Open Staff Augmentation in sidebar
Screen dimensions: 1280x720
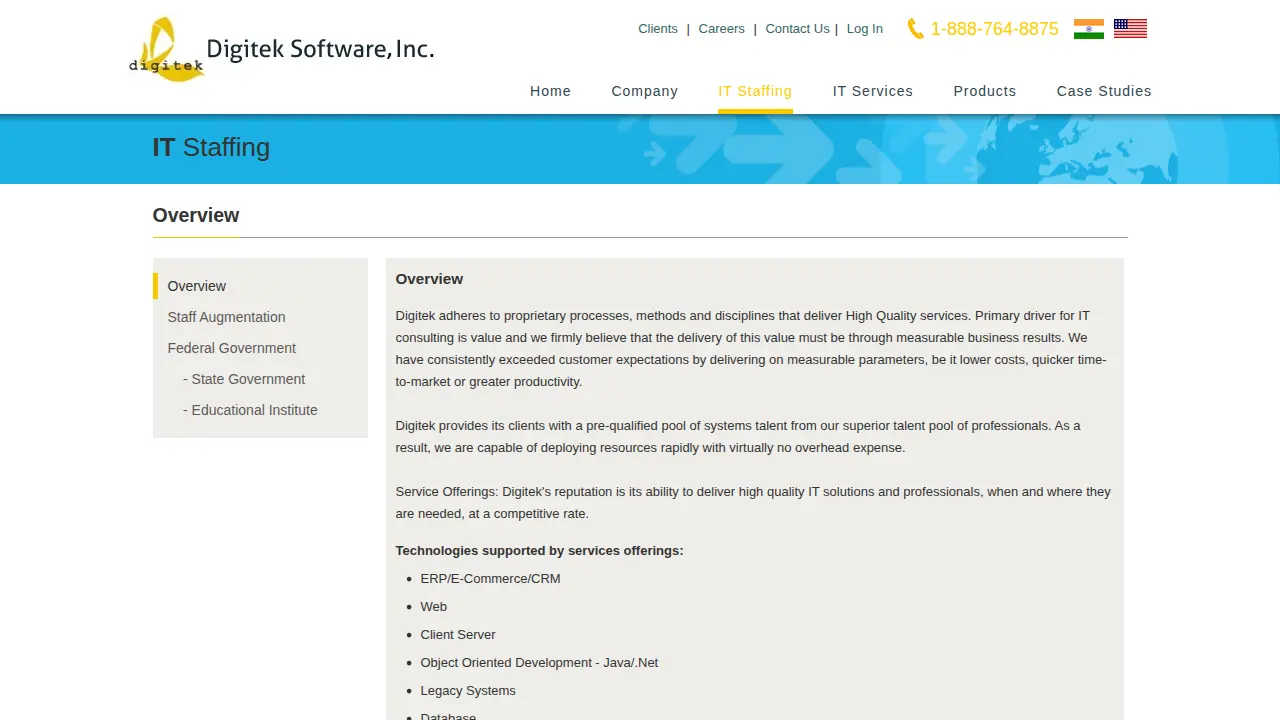tap(227, 317)
